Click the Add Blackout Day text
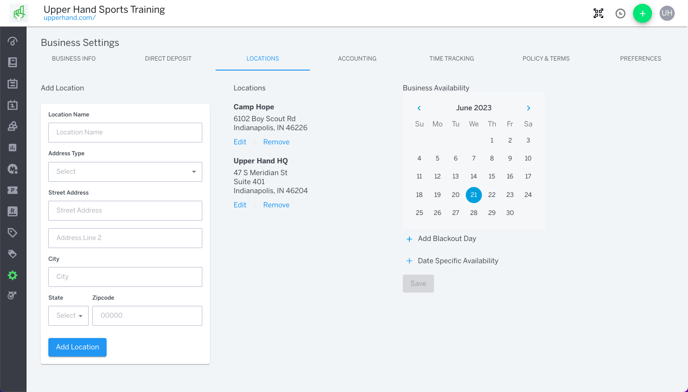The width and height of the screenshot is (688, 392). tap(447, 239)
